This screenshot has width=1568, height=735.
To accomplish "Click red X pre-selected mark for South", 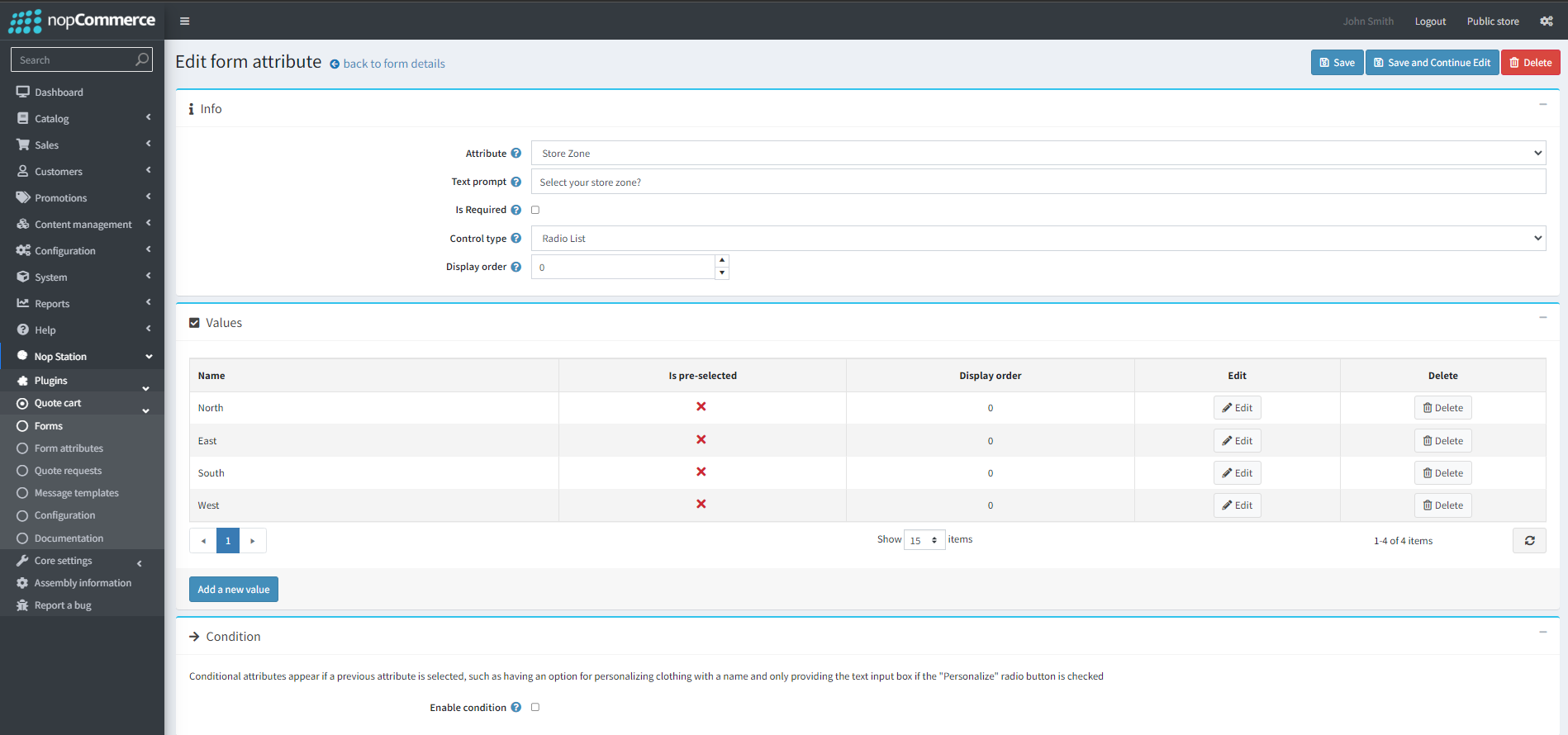I will (x=701, y=472).
